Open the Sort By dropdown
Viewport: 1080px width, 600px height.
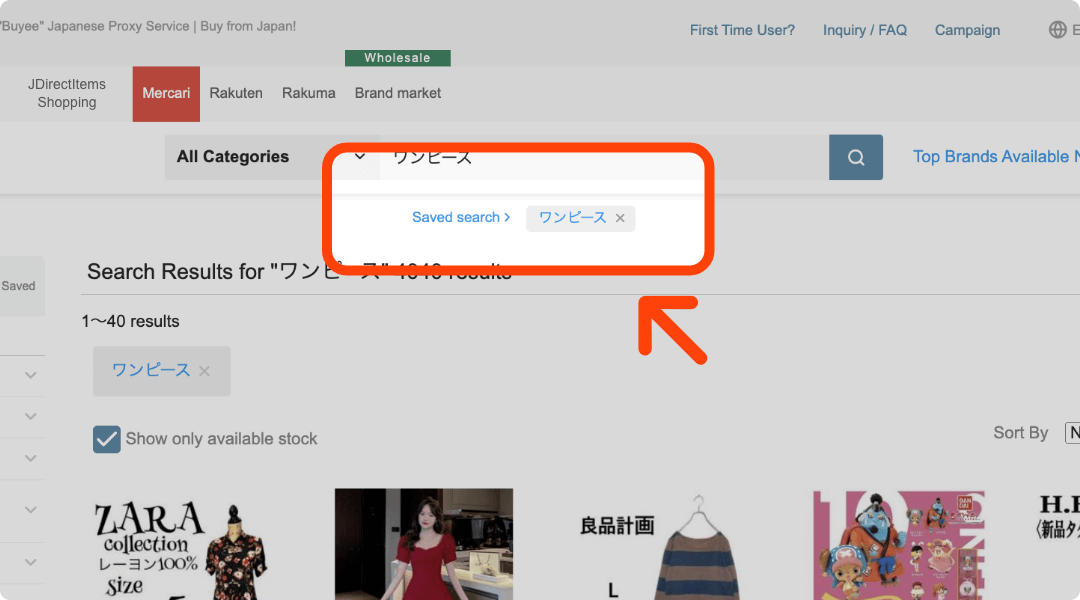(1072, 433)
